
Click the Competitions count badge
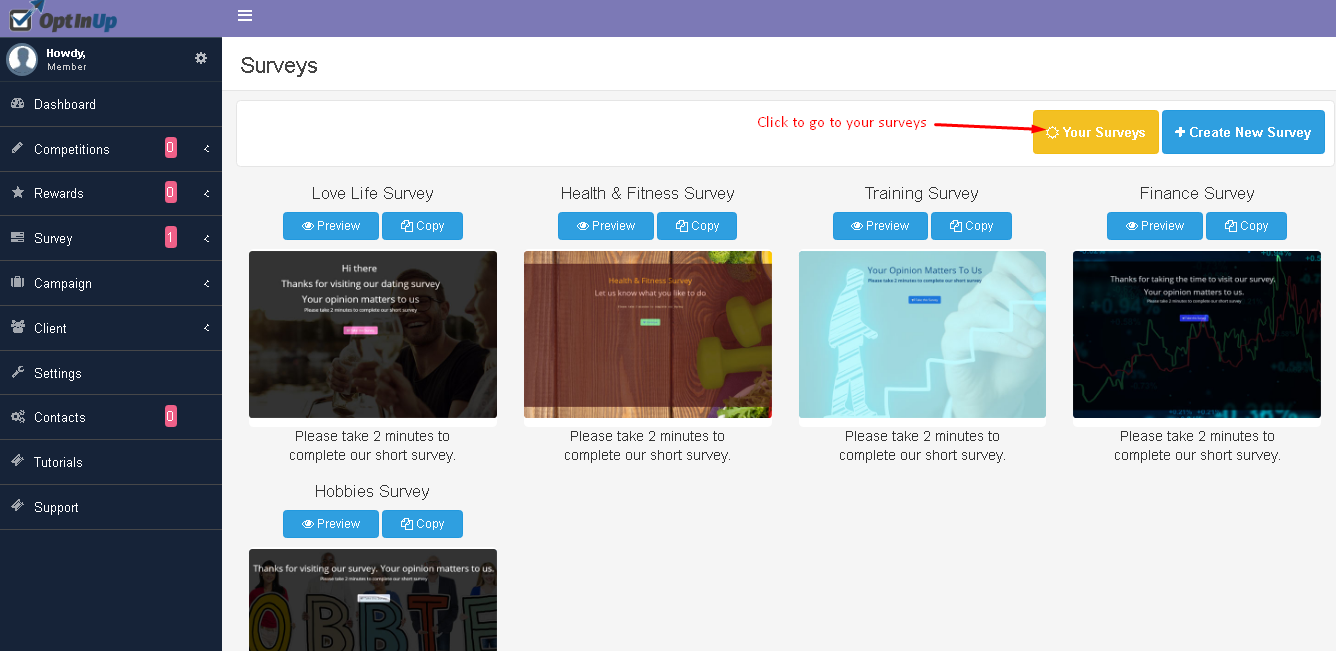click(x=171, y=148)
